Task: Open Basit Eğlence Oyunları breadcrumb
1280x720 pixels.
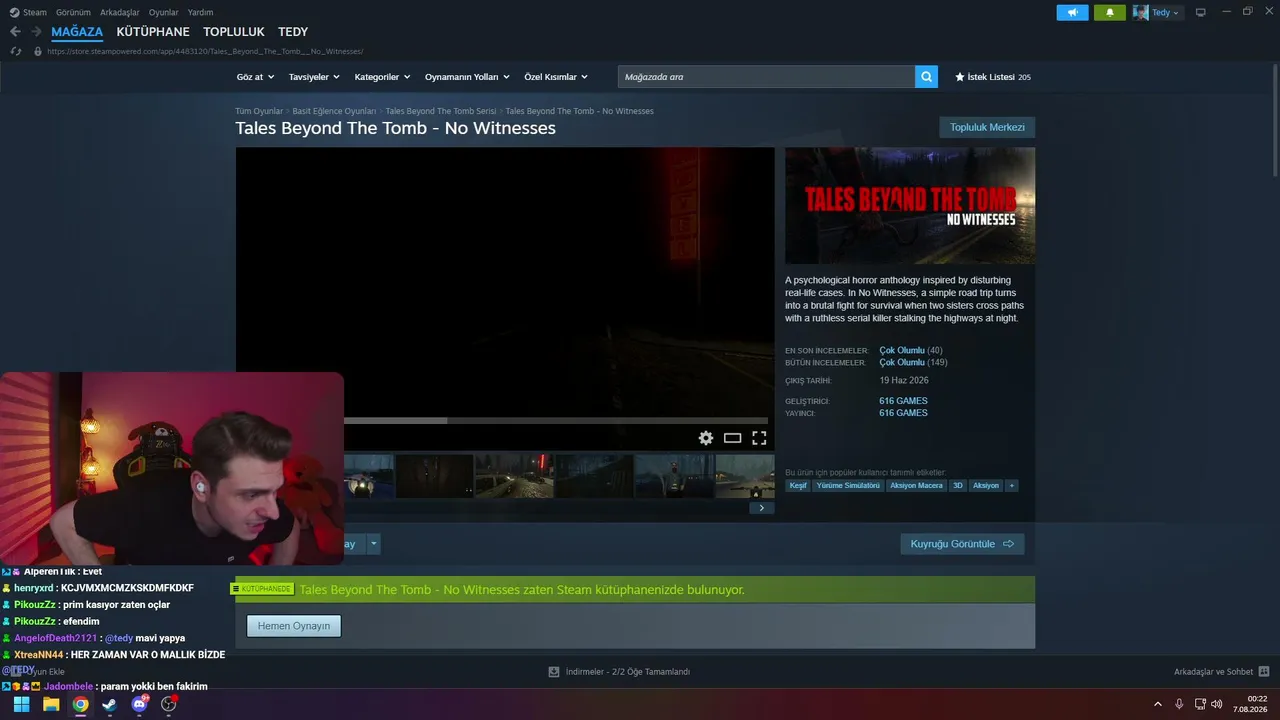Action: (334, 111)
